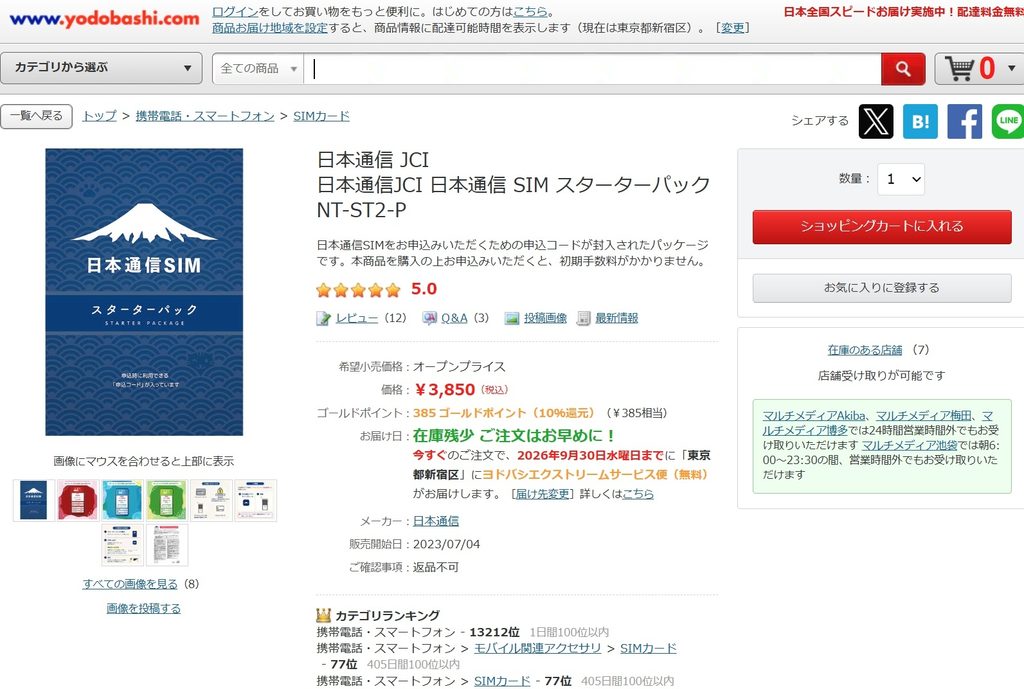Click the main blue SIM product image
The height and width of the screenshot is (689, 1024).
(x=144, y=292)
